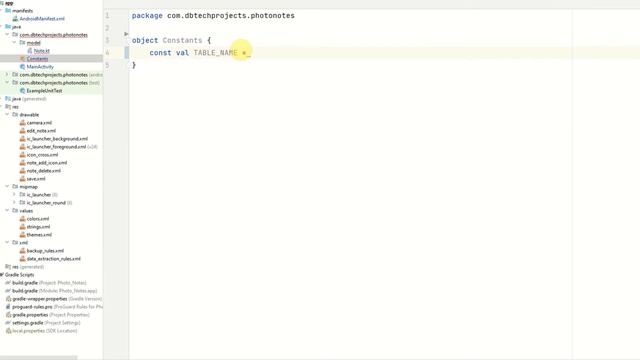The height and width of the screenshot is (360, 640).
Task: Open gradle.properties Project Properties file
Action: [x=51, y=315]
